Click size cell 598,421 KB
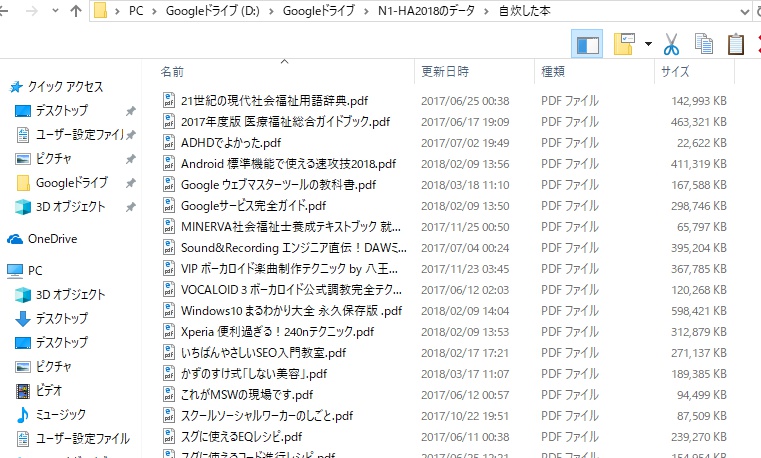Image resolution: width=761 pixels, height=458 pixels. point(699,311)
